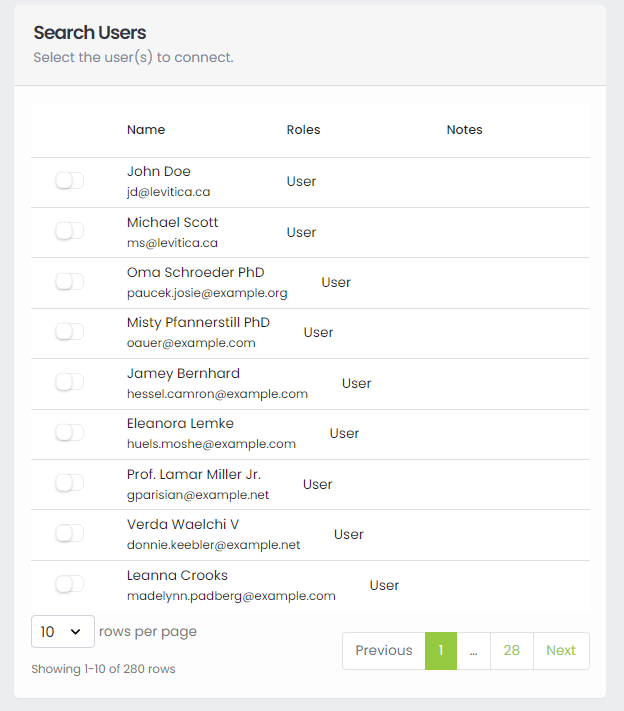Toggle the switch for Eleanora Lemke
Image resolution: width=624 pixels, height=711 pixels.
(x=69, y=433)
